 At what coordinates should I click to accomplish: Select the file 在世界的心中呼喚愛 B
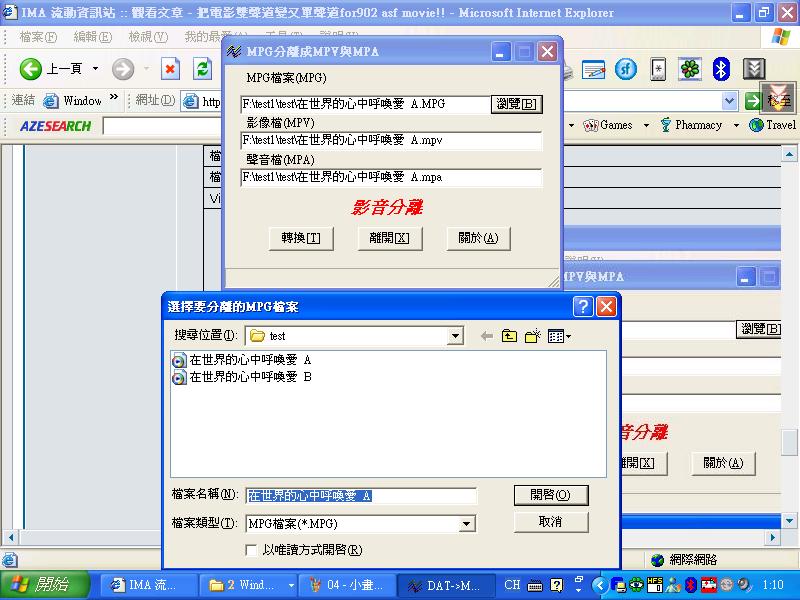click(x=250, y=377)
